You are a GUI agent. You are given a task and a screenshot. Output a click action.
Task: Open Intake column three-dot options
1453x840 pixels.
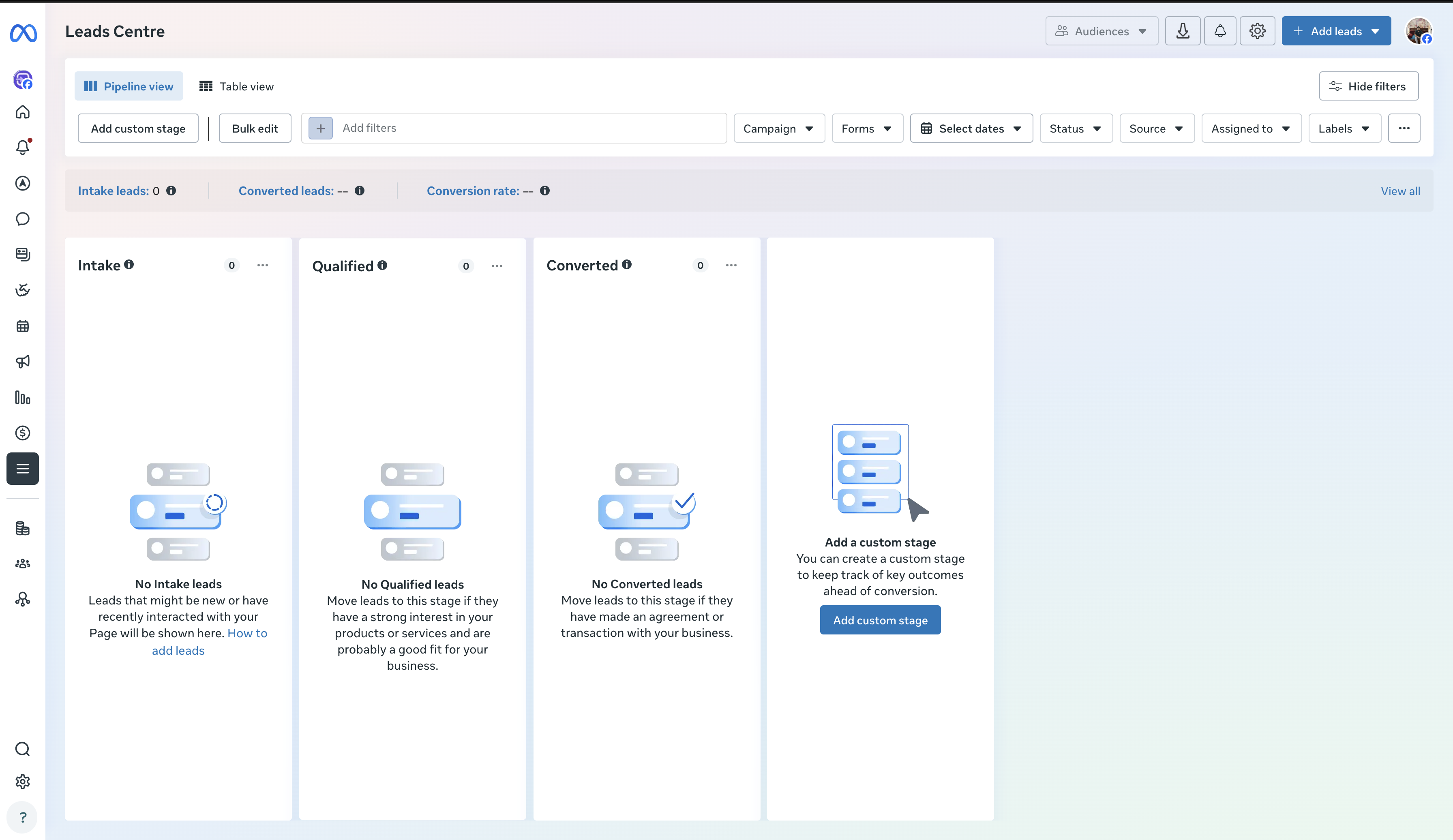pos(263,265)
